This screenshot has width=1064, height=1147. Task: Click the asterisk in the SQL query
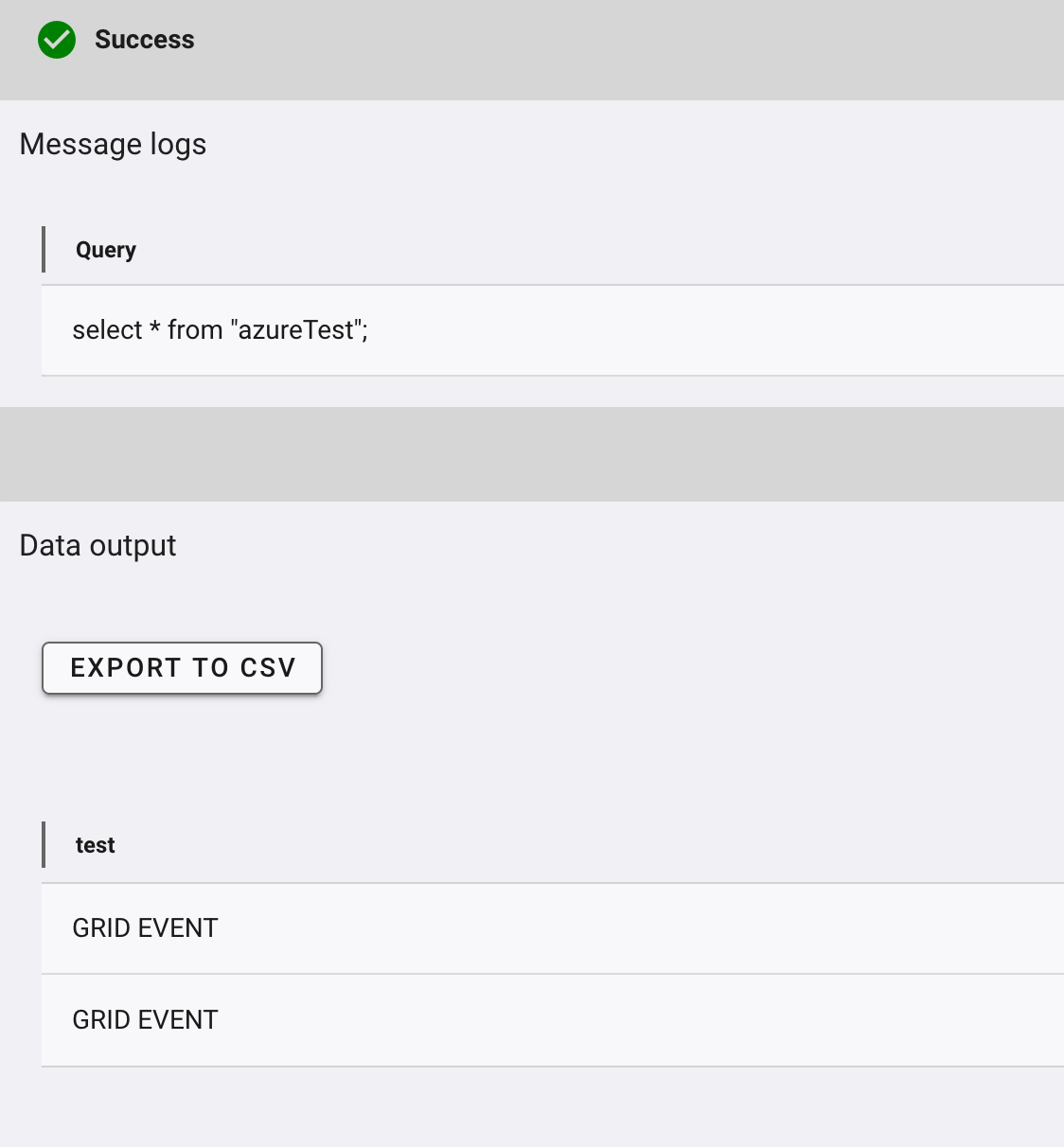pos(155,330)
